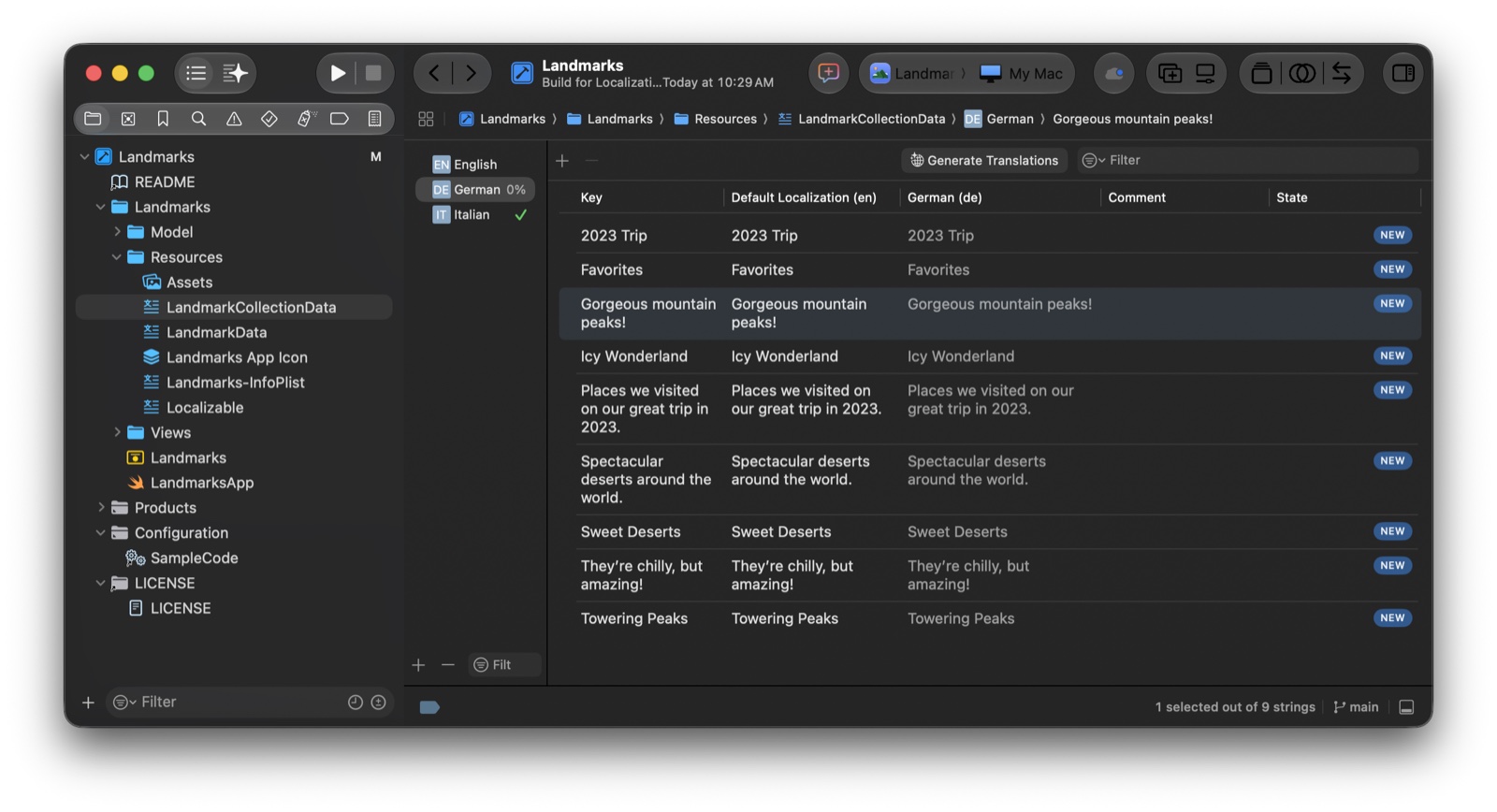Sort by State column header

[1292, 197]
